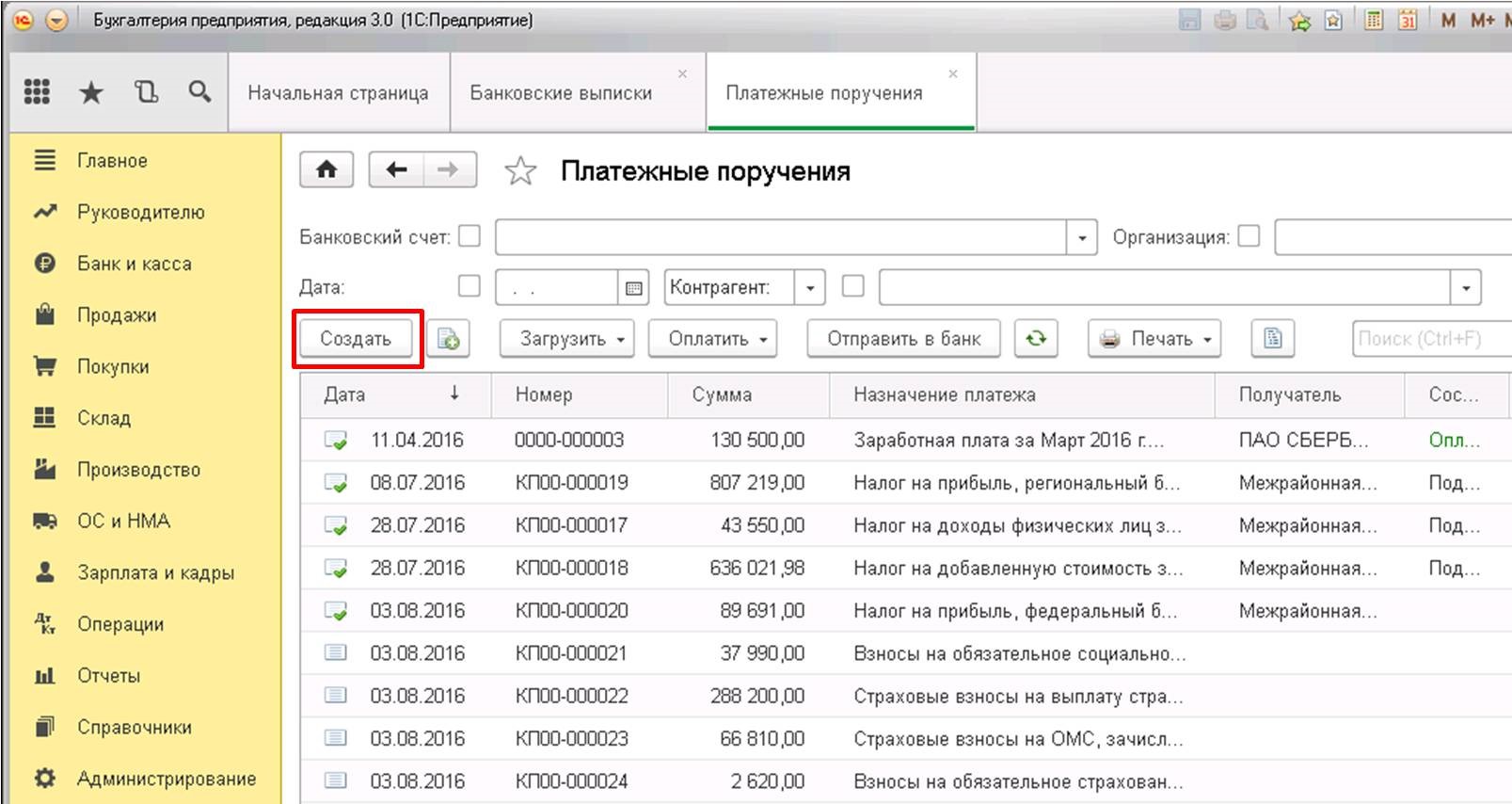Click the Создать button
Image resolution: width=1512 pixels, height=804 pixels.
point(356,339)
